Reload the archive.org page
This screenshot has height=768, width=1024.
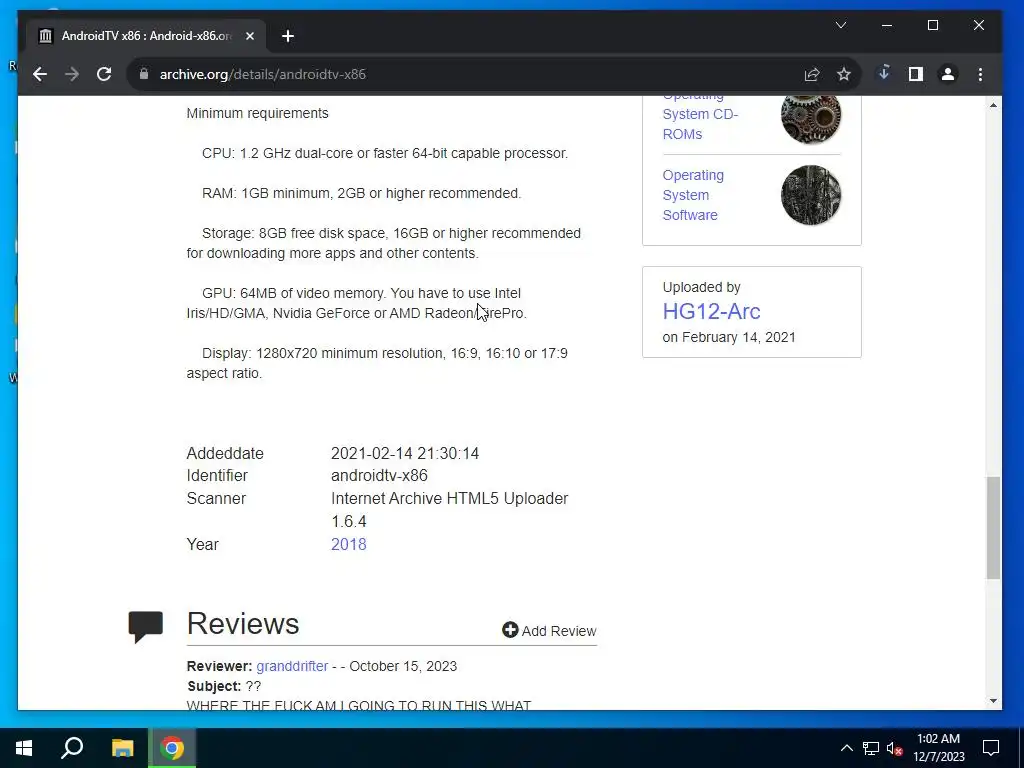tap(104, 74)
